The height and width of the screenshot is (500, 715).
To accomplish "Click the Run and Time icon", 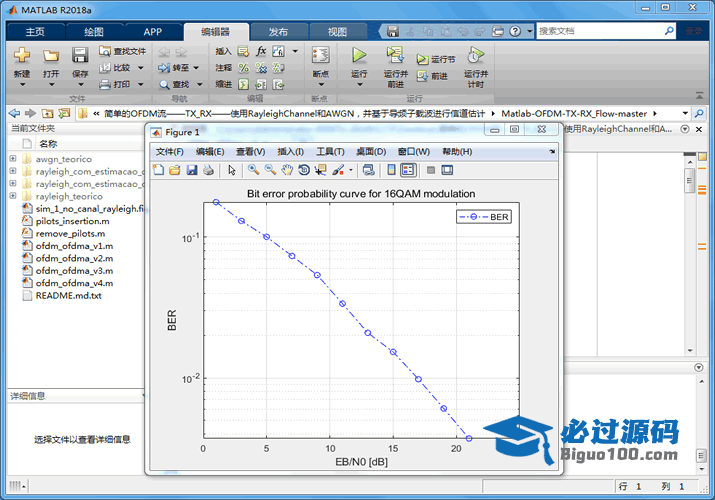I will (476, 55).
